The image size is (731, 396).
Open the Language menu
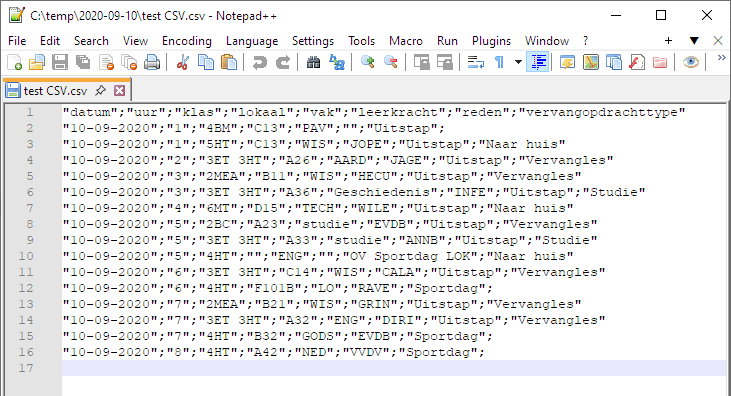click(x=252, y=41)
